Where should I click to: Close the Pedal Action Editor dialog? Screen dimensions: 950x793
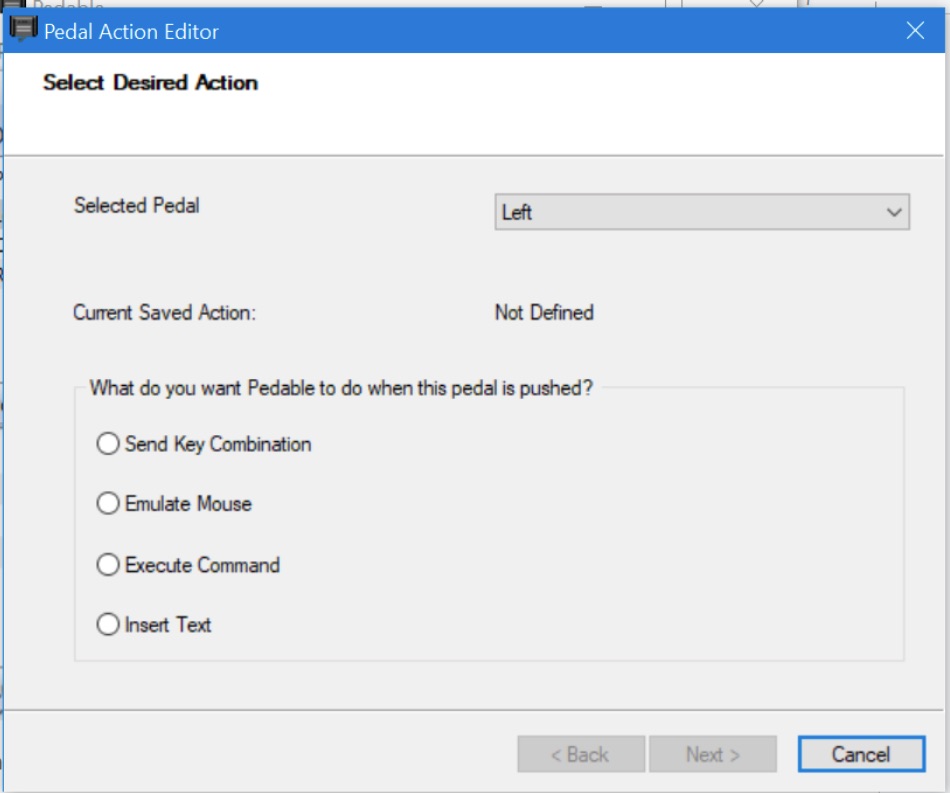pyautogui.click(x=914, y=31)
